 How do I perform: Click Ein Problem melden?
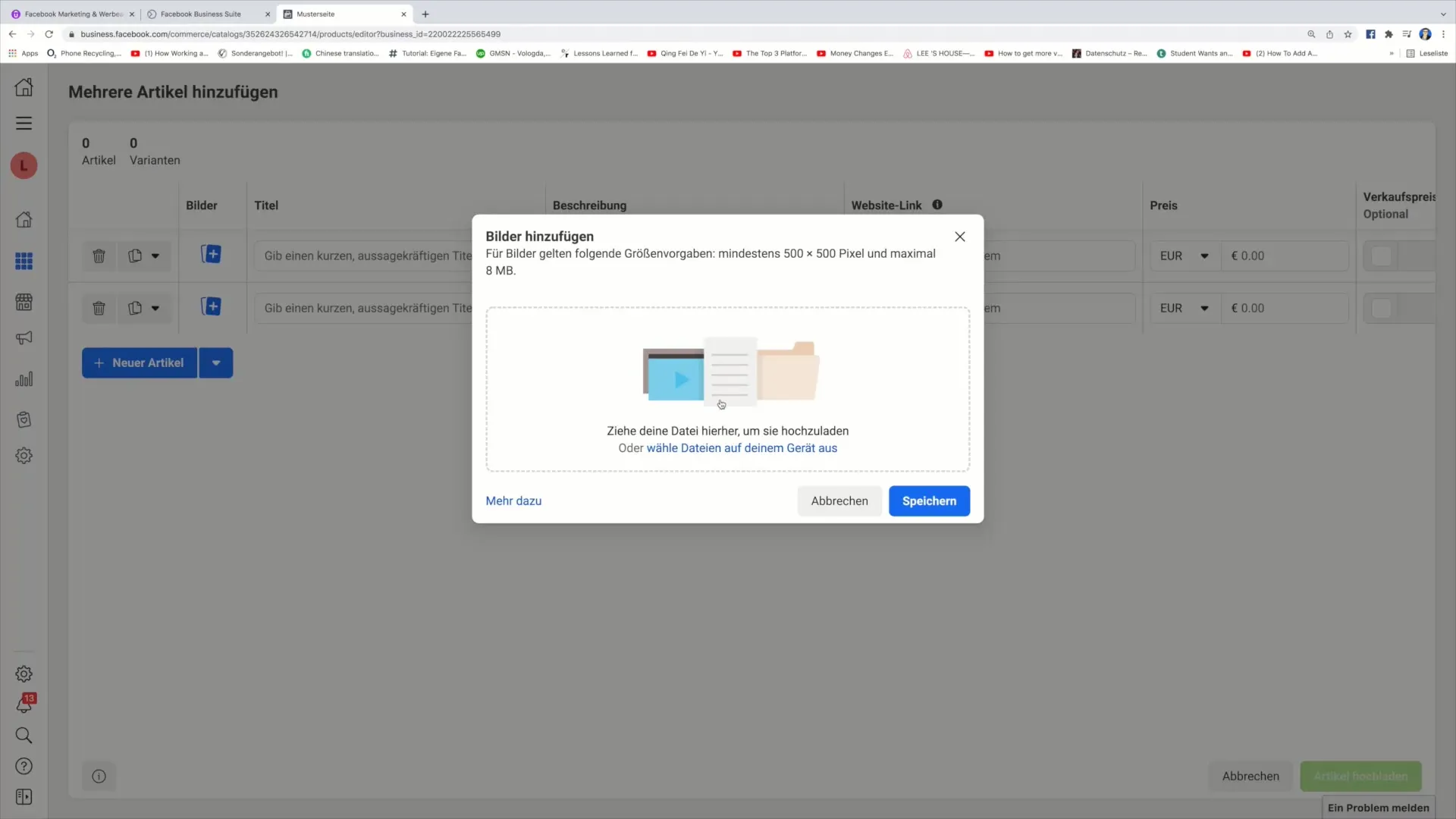[x=1378, y=808]
